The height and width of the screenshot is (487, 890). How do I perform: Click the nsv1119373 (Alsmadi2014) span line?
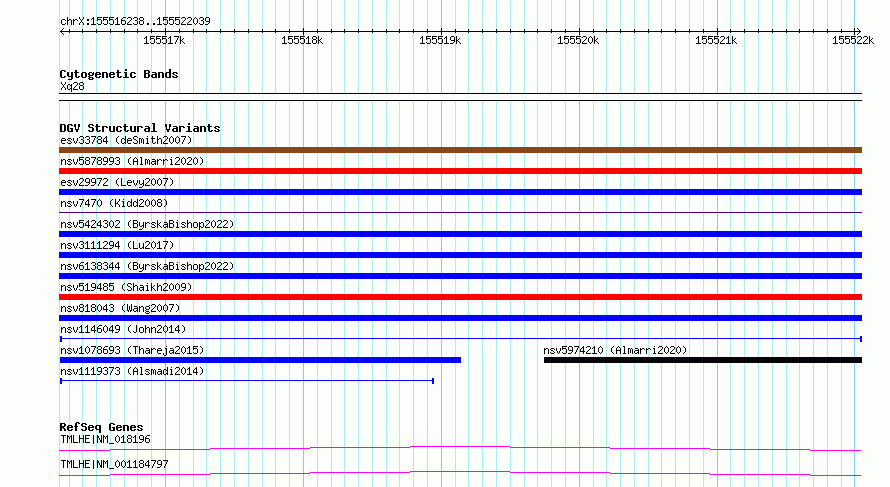pyautogui.click(x=247, y=381)
